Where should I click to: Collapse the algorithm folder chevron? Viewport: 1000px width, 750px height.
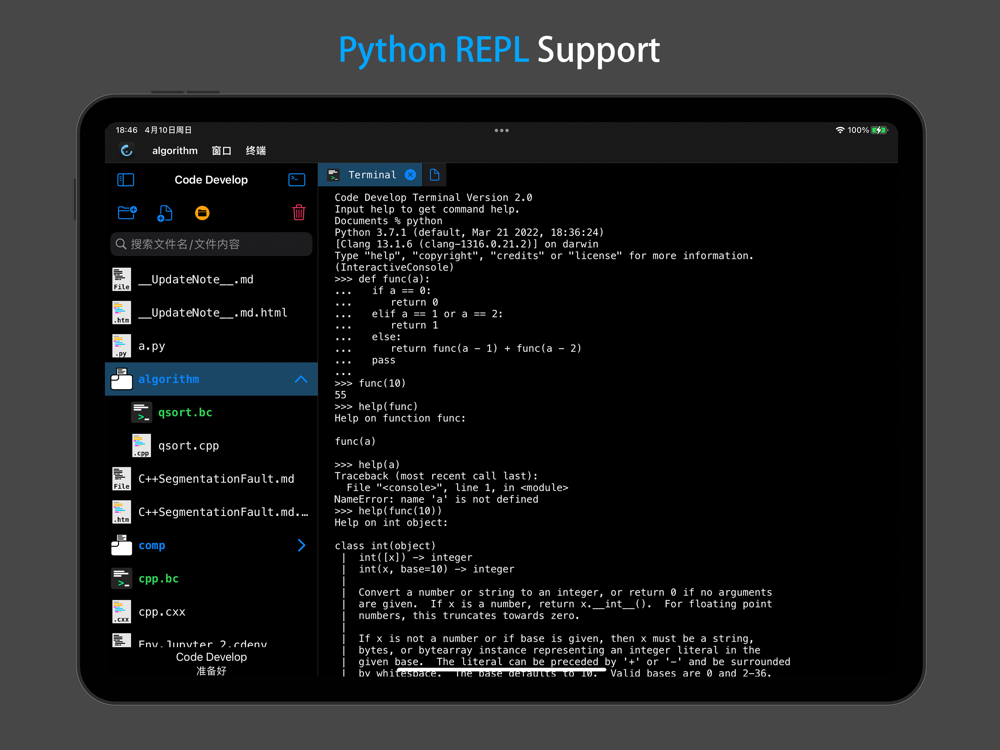tap(301, 379)
